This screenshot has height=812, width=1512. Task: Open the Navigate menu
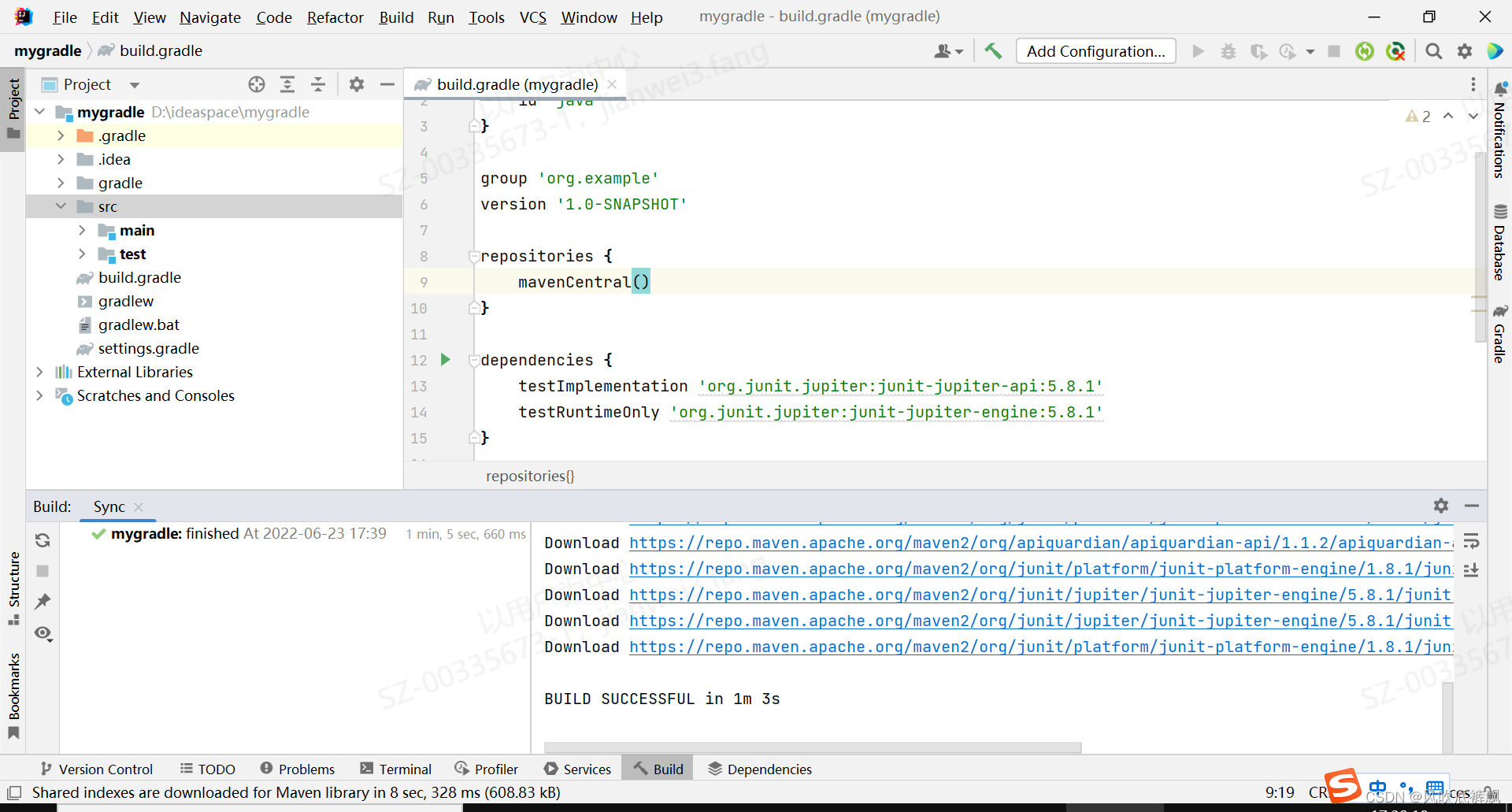[x=209, y=17]
